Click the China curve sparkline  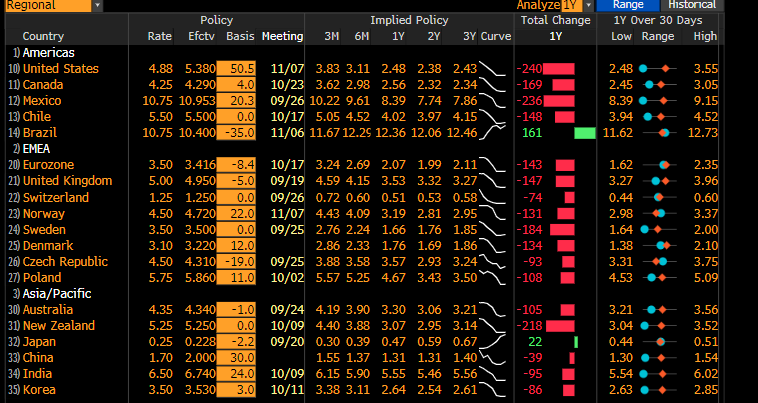[492, 358]
